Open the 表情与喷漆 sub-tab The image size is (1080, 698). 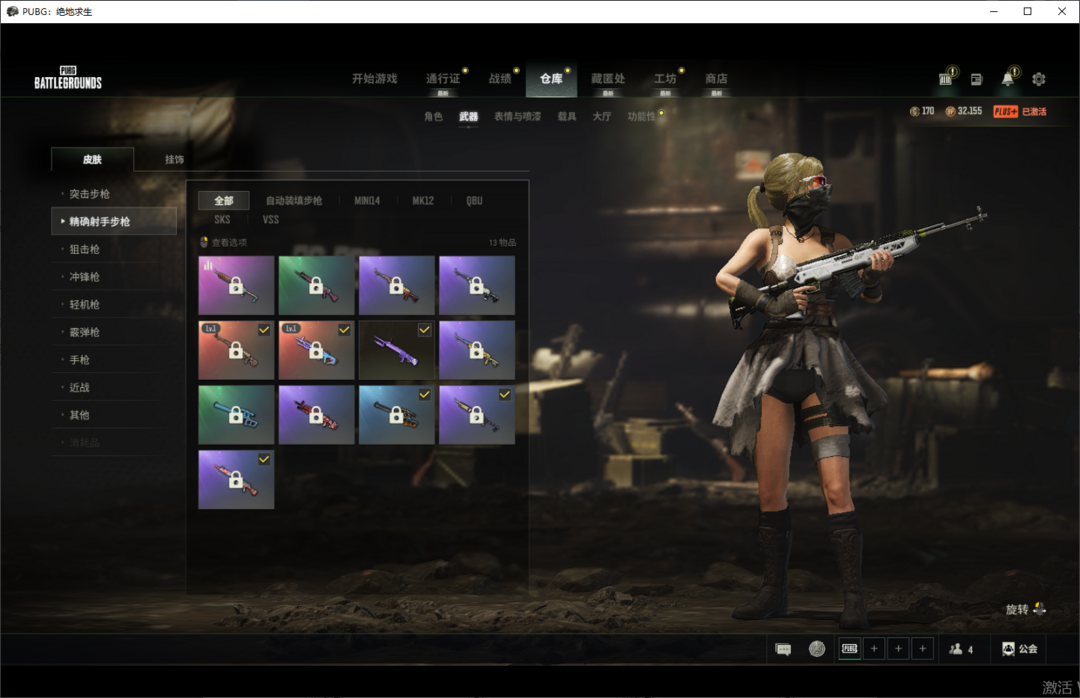tap(517, 116)
